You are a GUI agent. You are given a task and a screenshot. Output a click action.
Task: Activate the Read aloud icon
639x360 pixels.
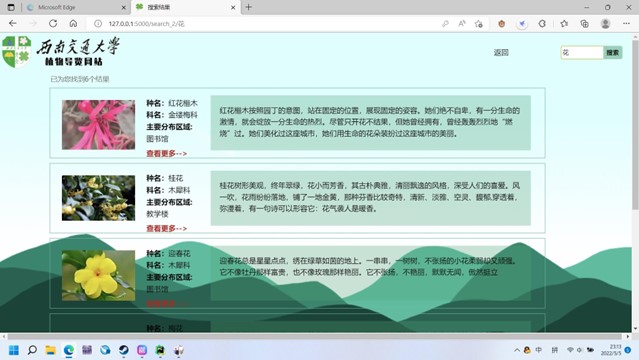(462, 24)
